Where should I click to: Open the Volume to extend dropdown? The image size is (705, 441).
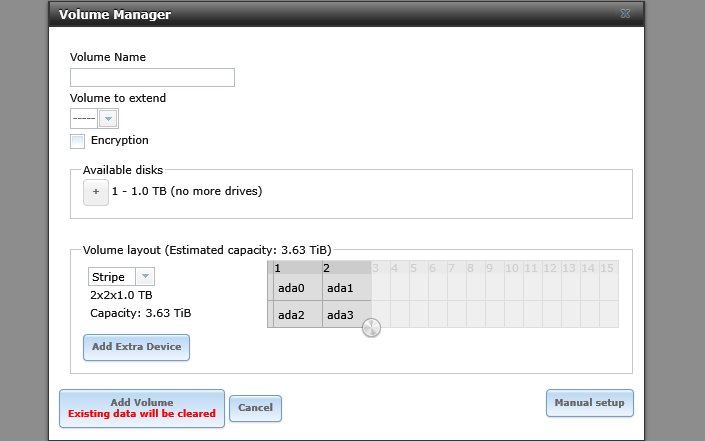coord(108,119)
